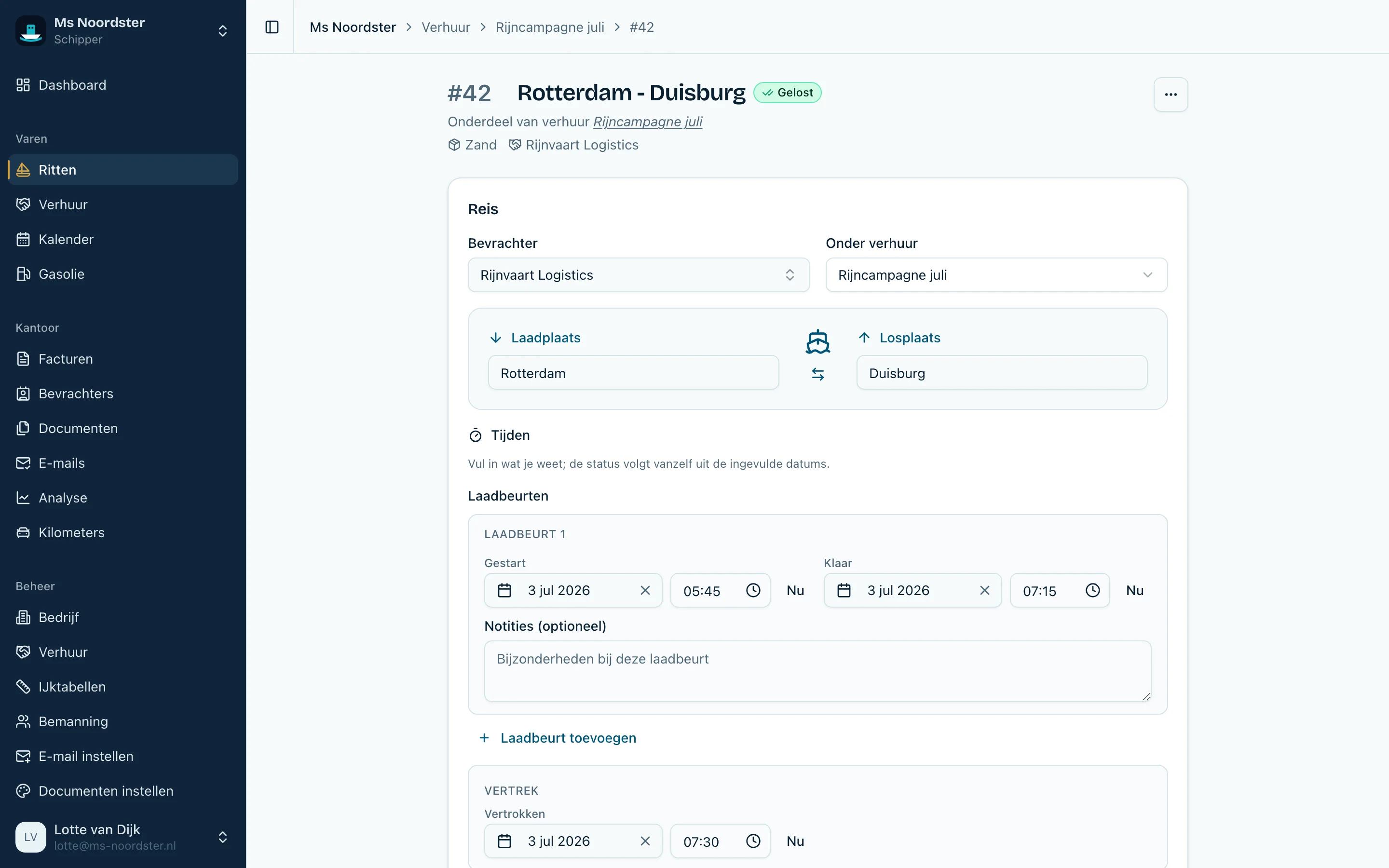
Task: Open clock picker for 05:45 time
Action: 753,590
